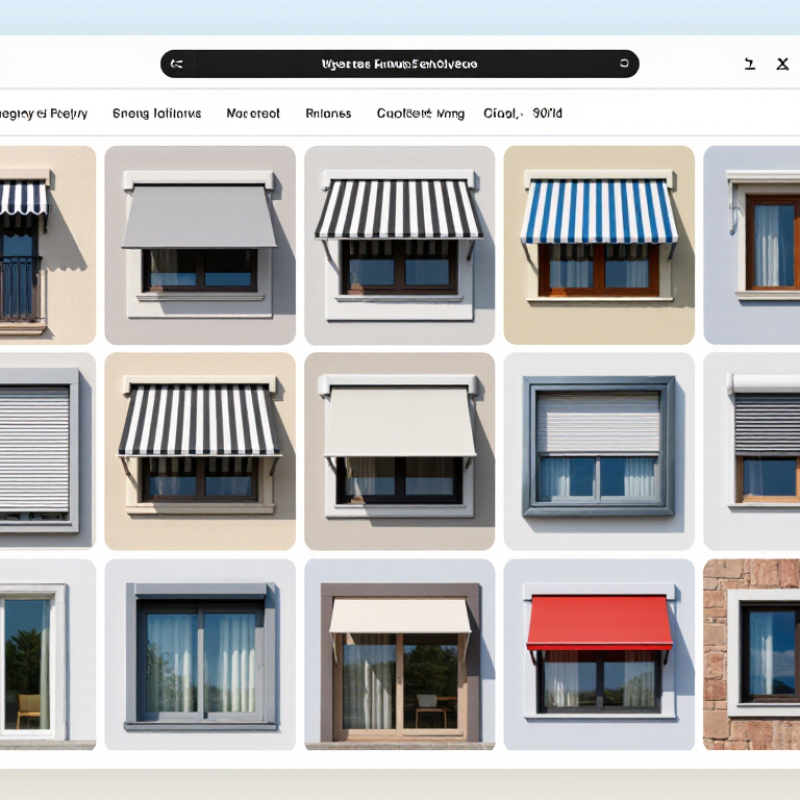
Task: Select the closed white roller shutter thumbnail
Action: pyautogui.click(x=48, y=452)
